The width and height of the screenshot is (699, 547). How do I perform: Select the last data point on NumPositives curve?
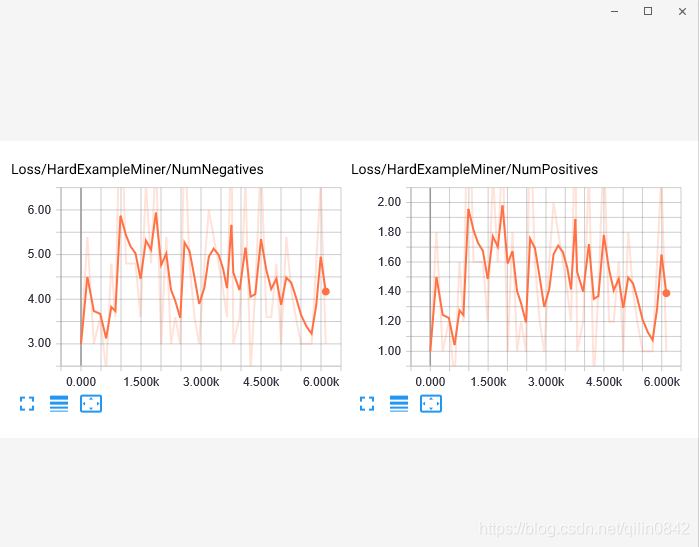(666, 293)
